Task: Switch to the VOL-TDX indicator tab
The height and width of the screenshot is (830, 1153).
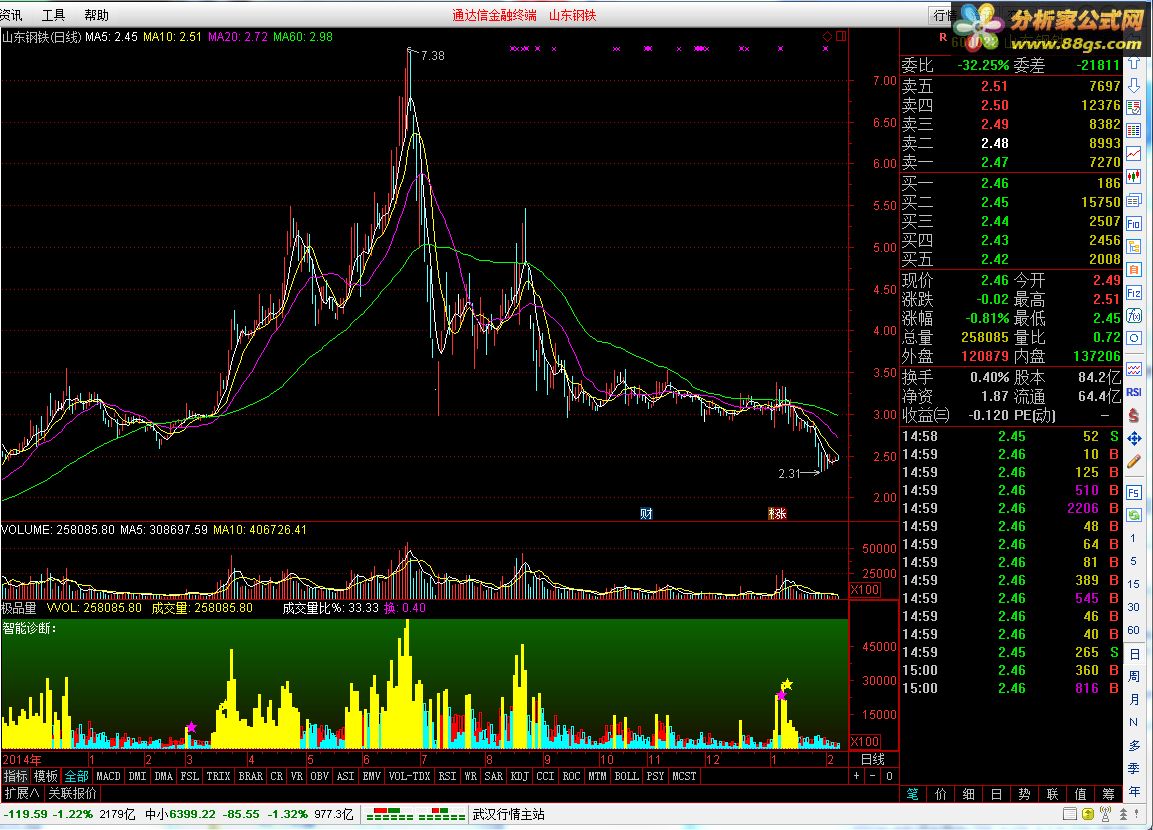Action: [410, 776]
